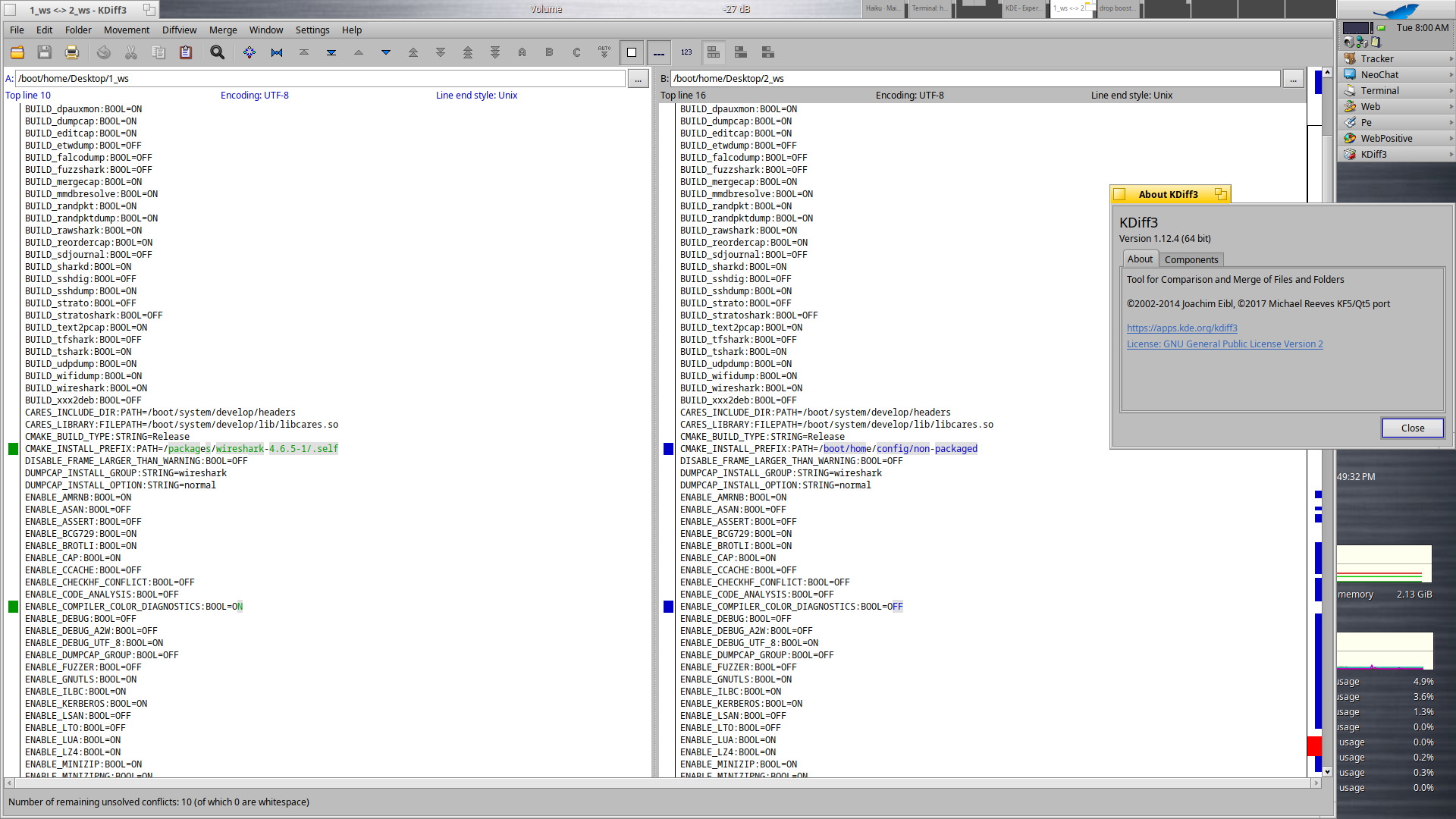Go to previous delta single up arrow
The height and width of the screenshot is (819, 1456).
[x=359, y=52]
